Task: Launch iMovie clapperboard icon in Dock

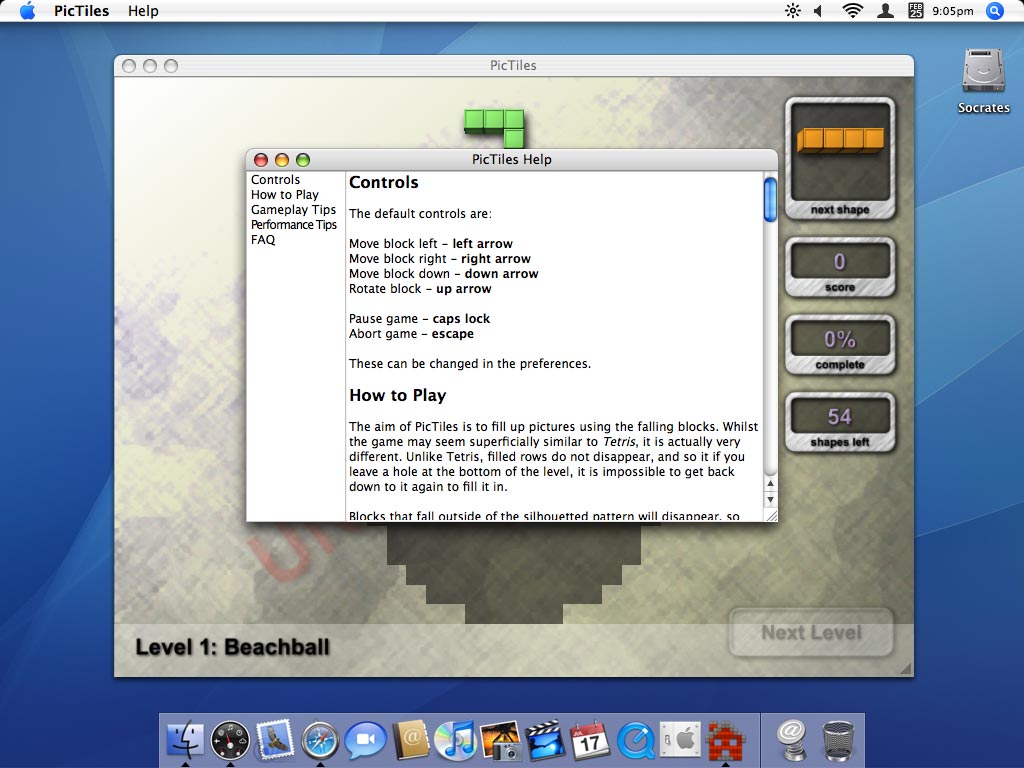Action: (545, 740)
